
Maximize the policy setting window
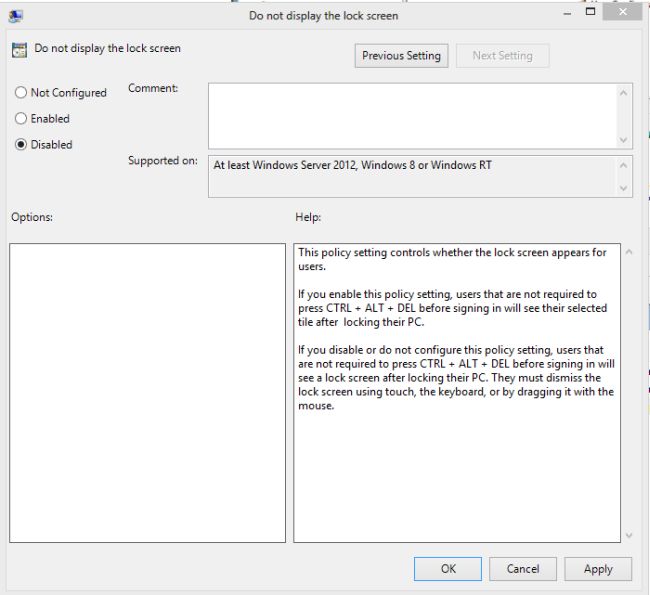point(591,11)
